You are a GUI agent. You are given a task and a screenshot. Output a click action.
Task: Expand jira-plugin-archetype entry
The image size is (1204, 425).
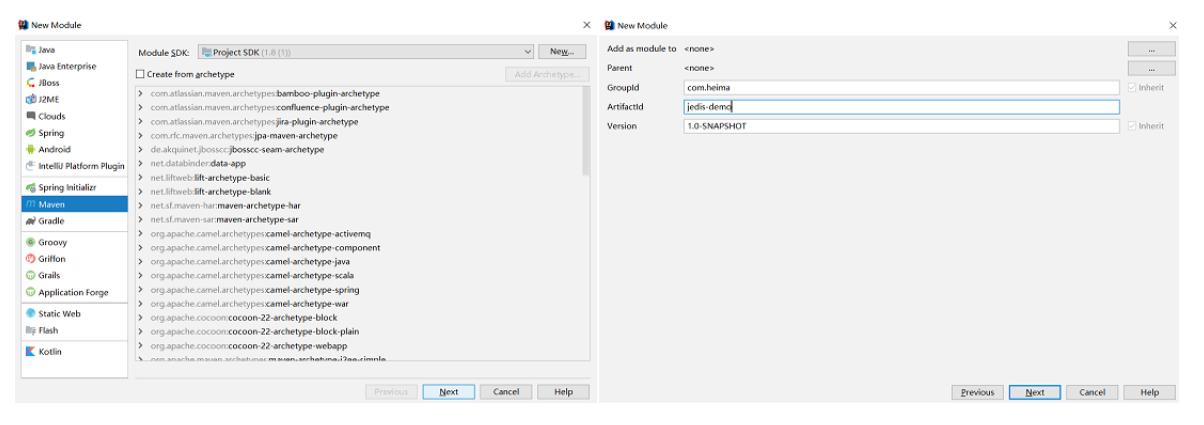[x=140, y=121]
